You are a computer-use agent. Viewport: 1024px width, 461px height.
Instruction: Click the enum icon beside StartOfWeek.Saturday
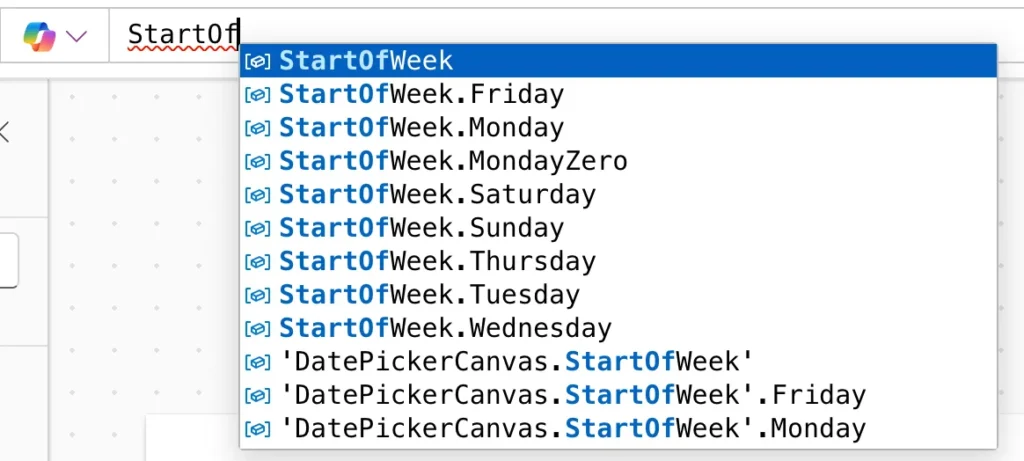coord(257,195)
